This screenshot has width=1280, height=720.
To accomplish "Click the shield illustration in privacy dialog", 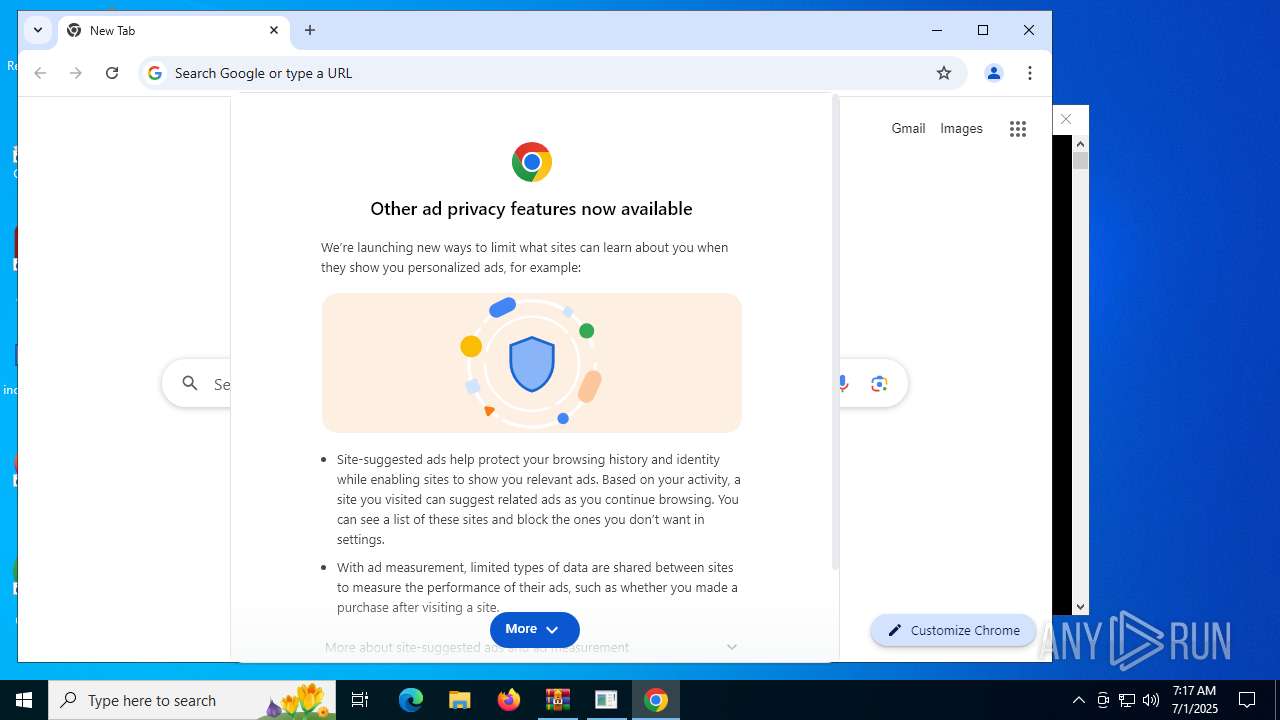I will [x=532, y=363].
